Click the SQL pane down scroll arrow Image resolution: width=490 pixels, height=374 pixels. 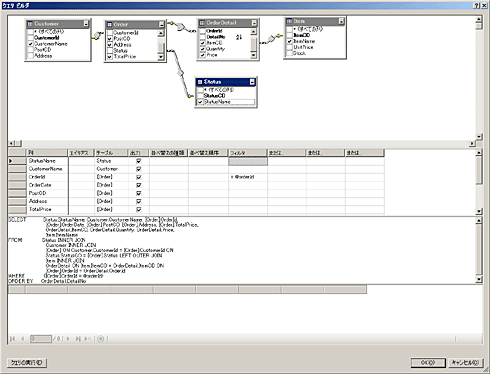point(479,280)
